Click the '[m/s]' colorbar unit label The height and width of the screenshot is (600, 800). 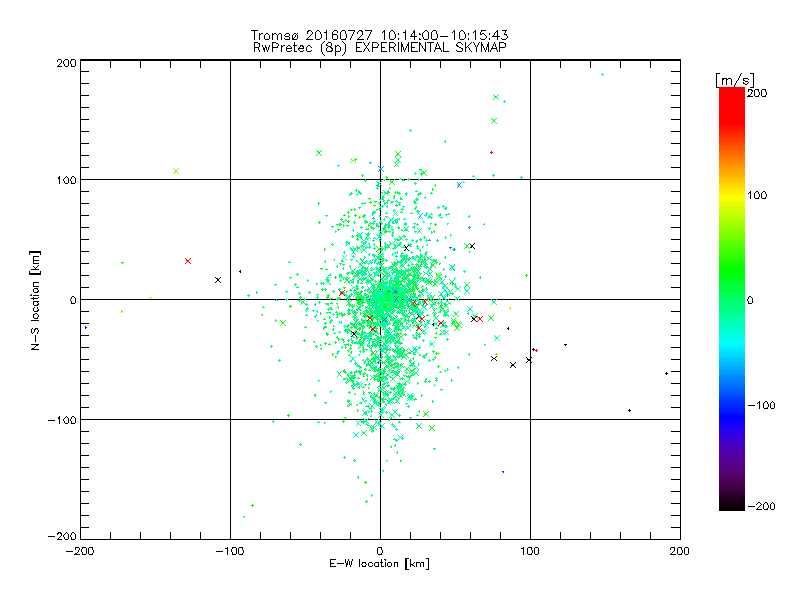tap(735, 80)
